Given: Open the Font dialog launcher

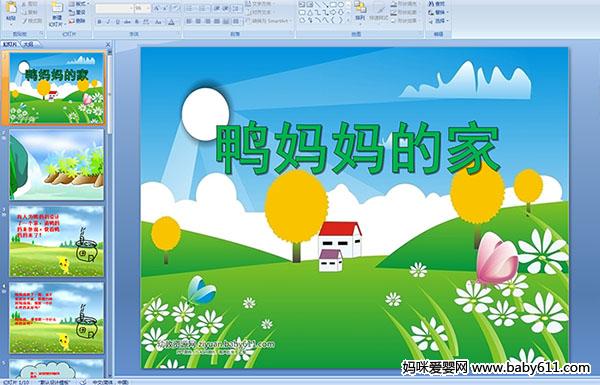Looking at the screenshot, I should click(179, 34).
